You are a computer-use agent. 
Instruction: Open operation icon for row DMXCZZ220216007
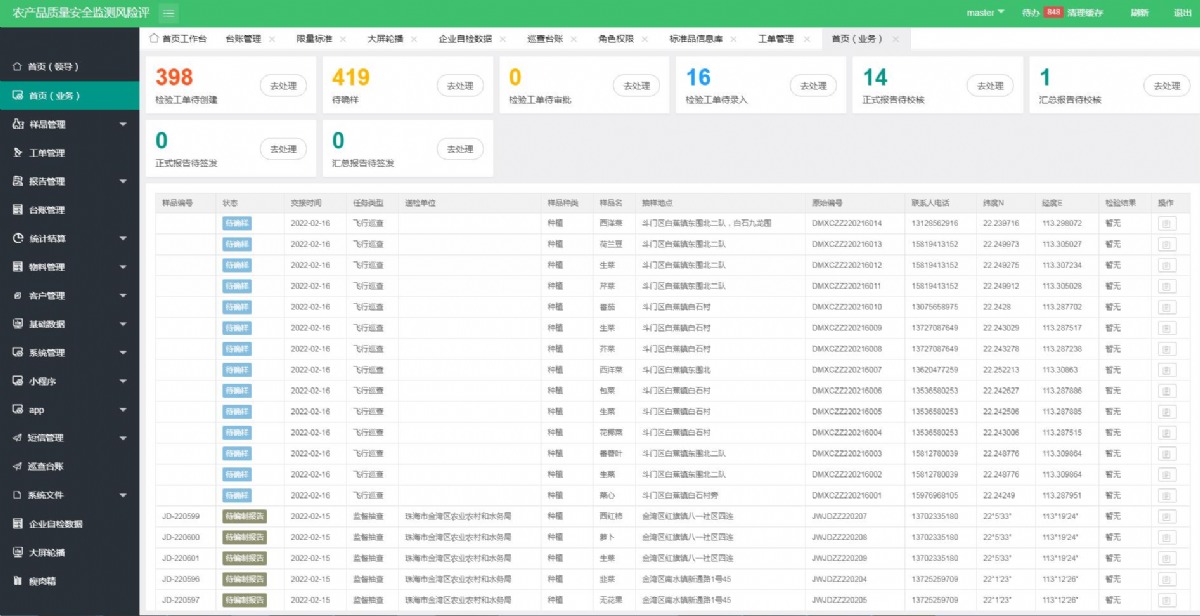[1166, 370]
